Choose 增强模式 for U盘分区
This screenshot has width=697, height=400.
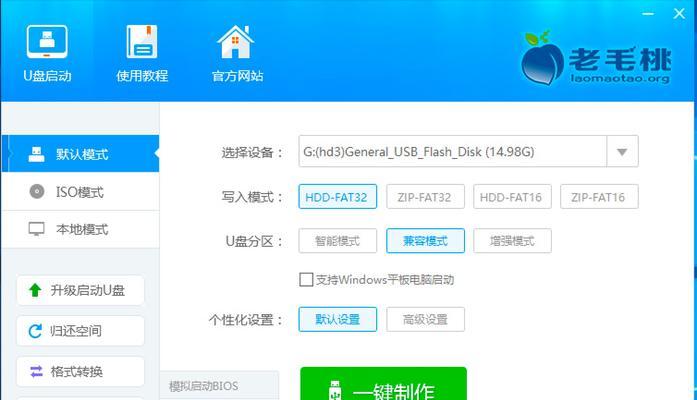512,241
